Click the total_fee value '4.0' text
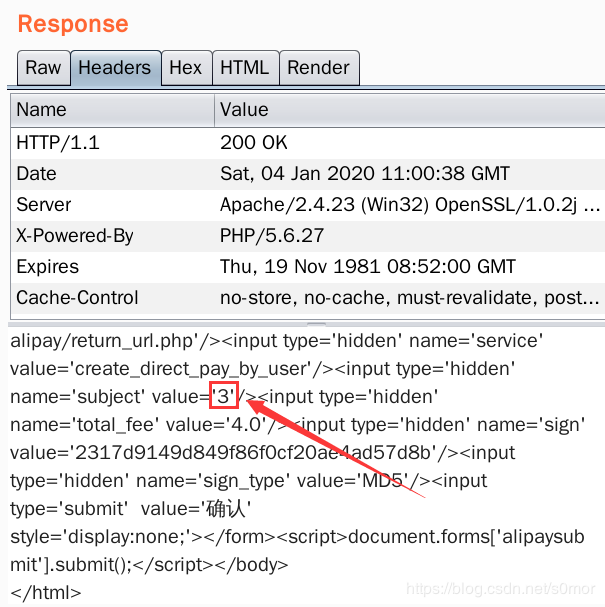The height and width of the screenshot is (607, 605). [246, 425]
